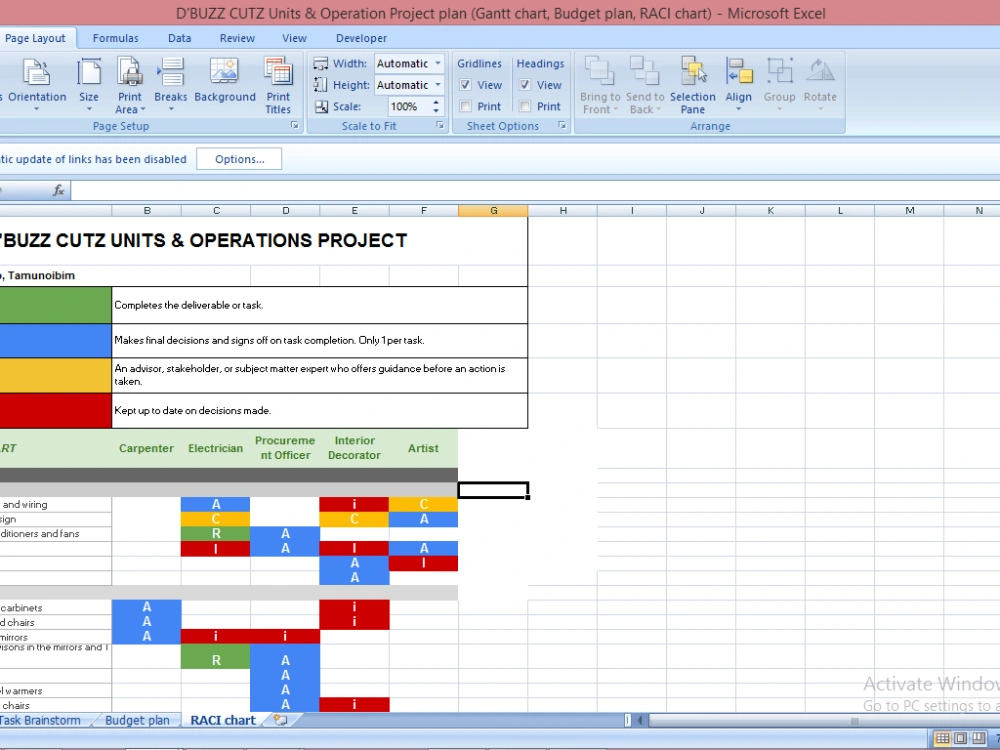Open the Developer ribbon tab
Screen dimensions: 1000x750
click(x=362, y=38)
